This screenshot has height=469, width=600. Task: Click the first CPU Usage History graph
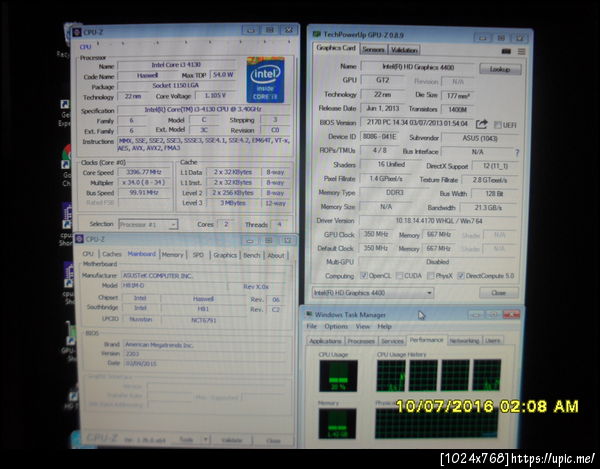pos(391,375)
